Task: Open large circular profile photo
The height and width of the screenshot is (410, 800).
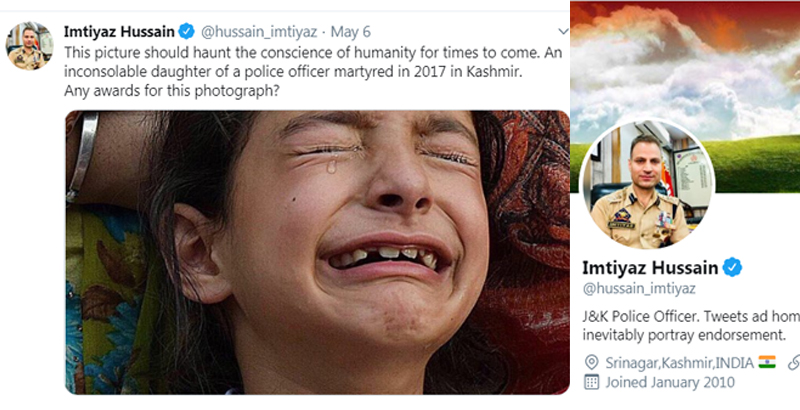Action: 646,184
